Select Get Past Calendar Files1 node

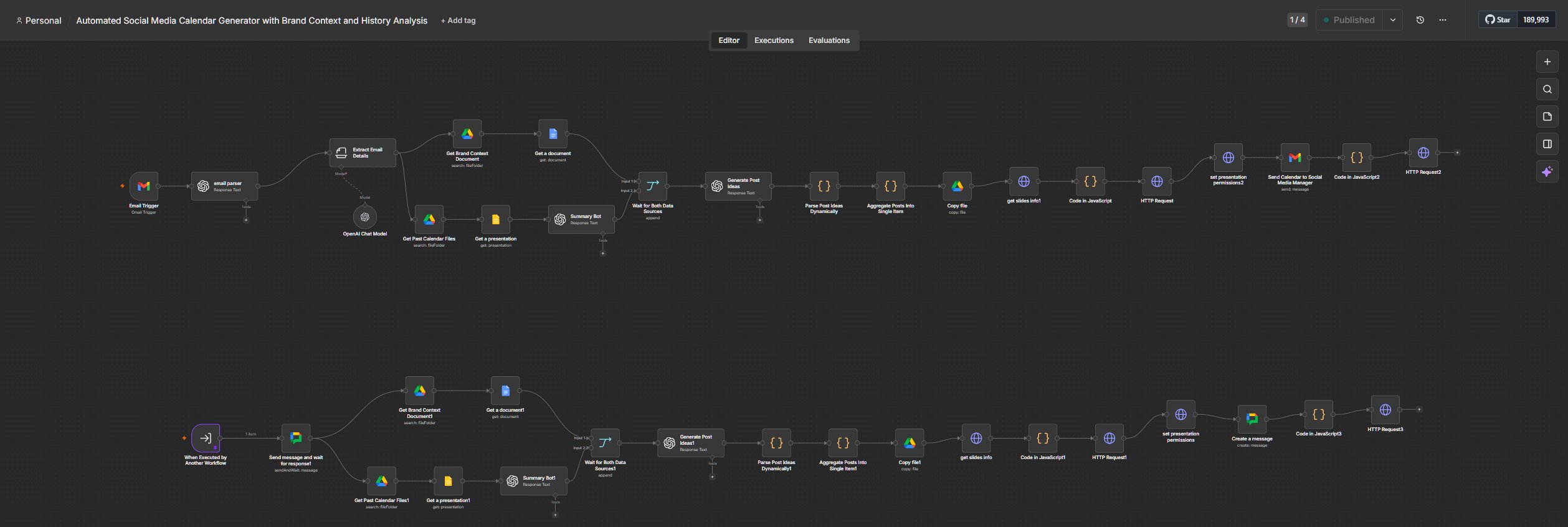[x=382, y=481]
